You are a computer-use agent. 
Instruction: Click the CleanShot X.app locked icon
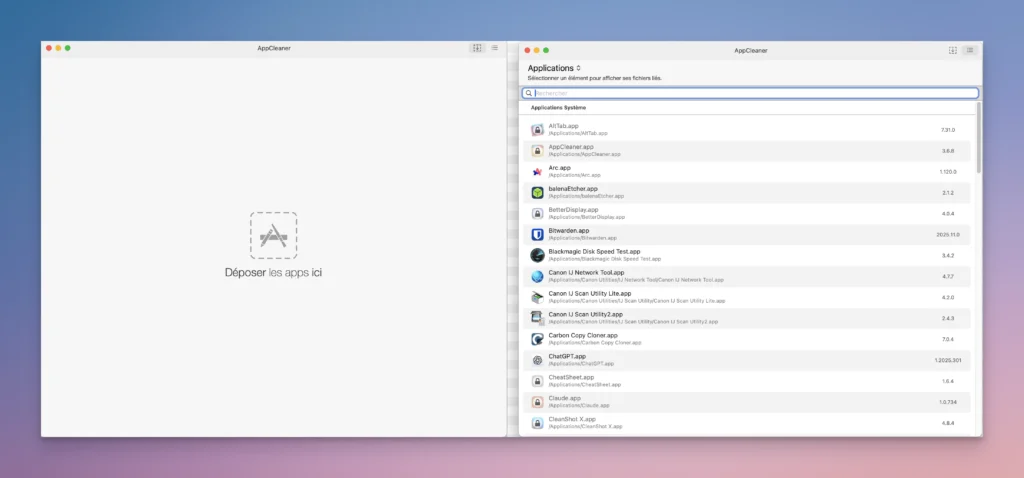tap(537, 422)
